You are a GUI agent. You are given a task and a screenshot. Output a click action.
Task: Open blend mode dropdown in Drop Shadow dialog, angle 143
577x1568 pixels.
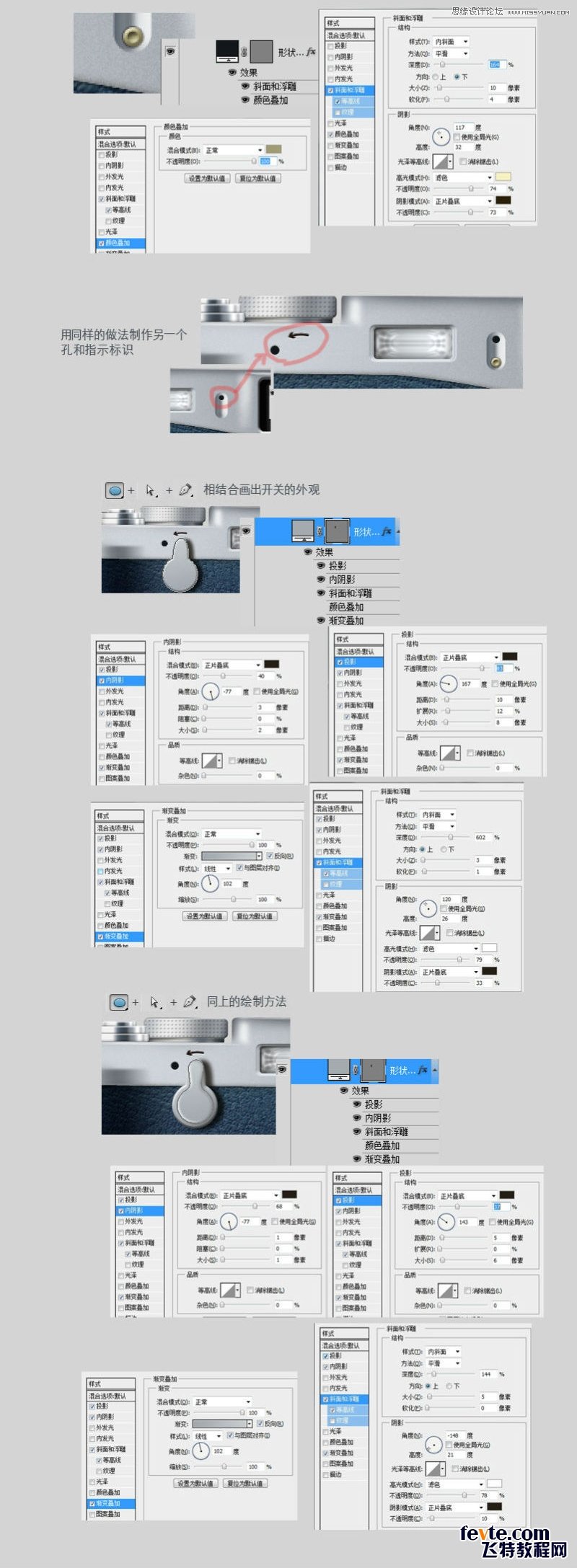468,1196
